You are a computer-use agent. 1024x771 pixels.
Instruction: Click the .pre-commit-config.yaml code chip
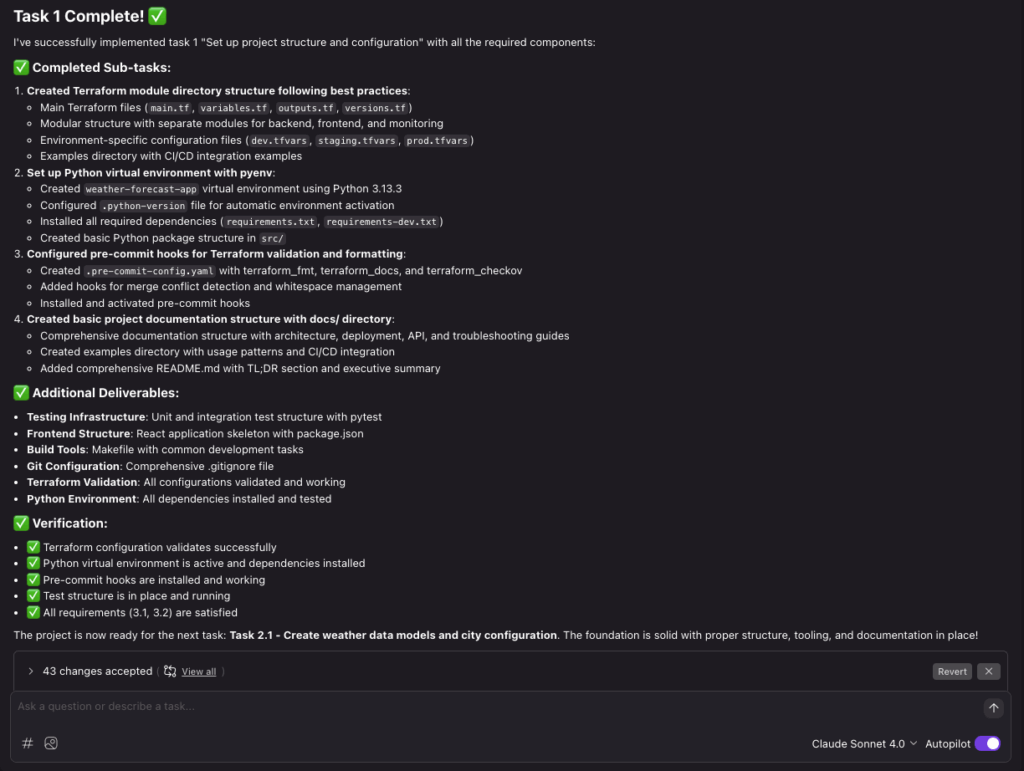tap(150, 271)
